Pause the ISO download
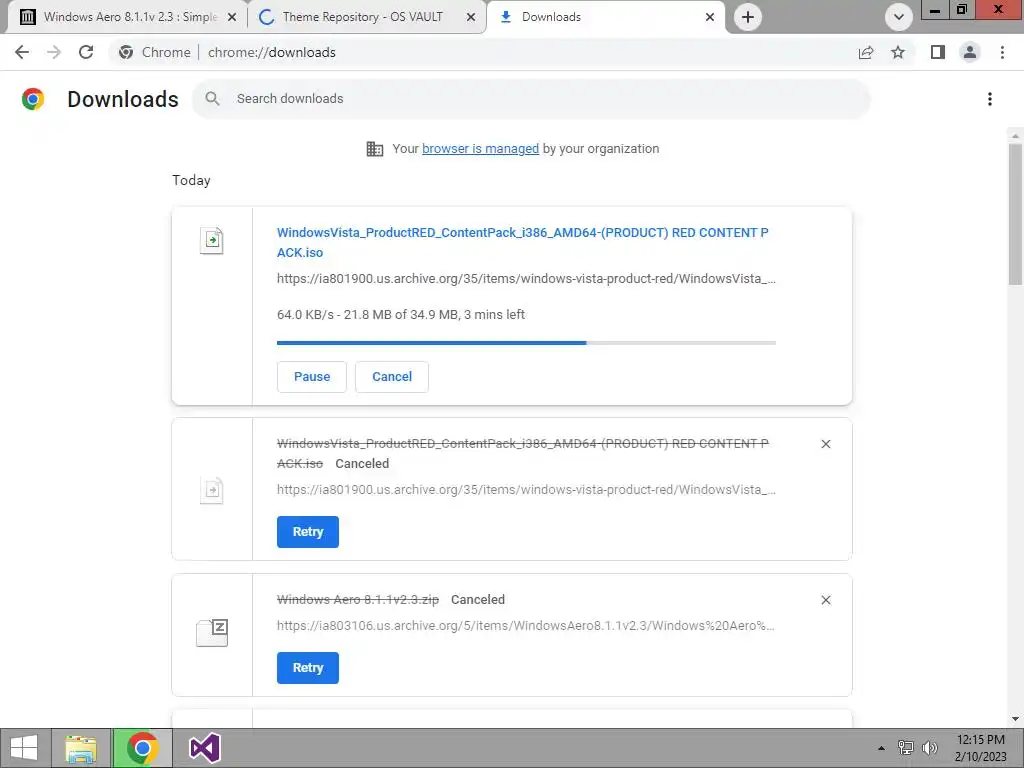 312,377
